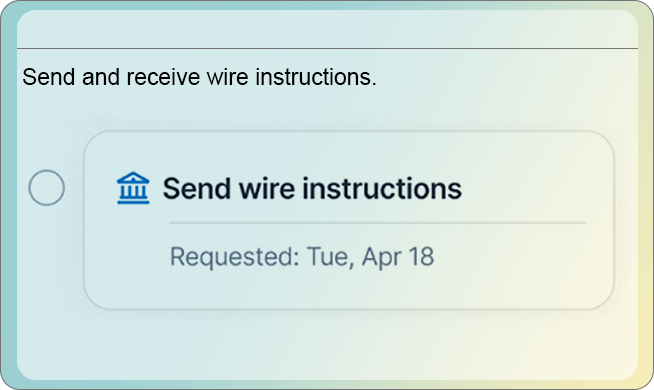Screen dimensions: 654x390
Task: Select the radio circle beside the wire card
Action: (x=47, y=188)
